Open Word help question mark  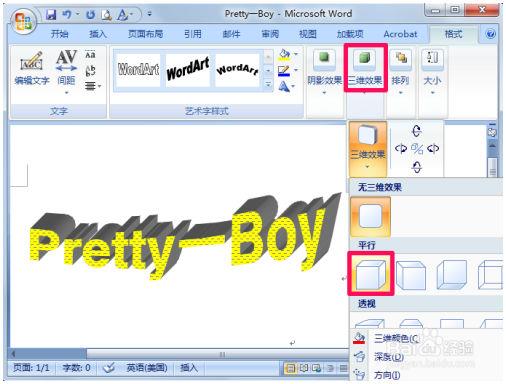tap(490, 34)
